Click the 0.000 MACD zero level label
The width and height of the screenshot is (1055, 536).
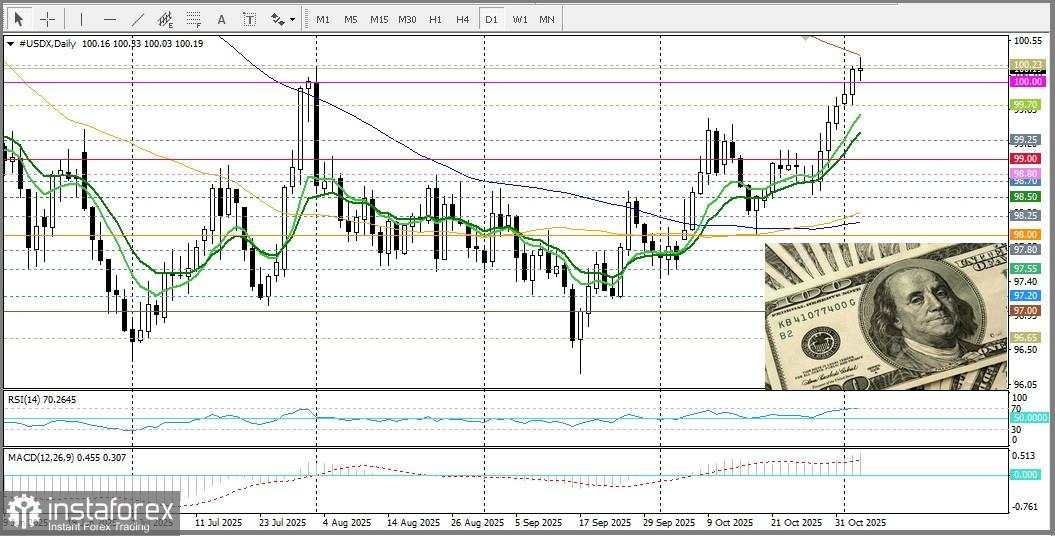(x=1026, y=474)
